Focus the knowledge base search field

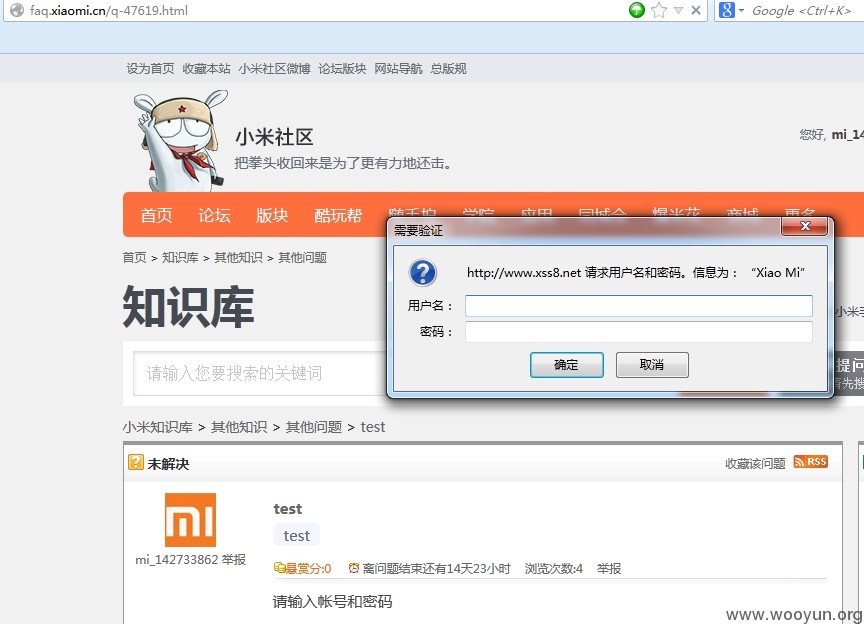(x=260, y=373)
